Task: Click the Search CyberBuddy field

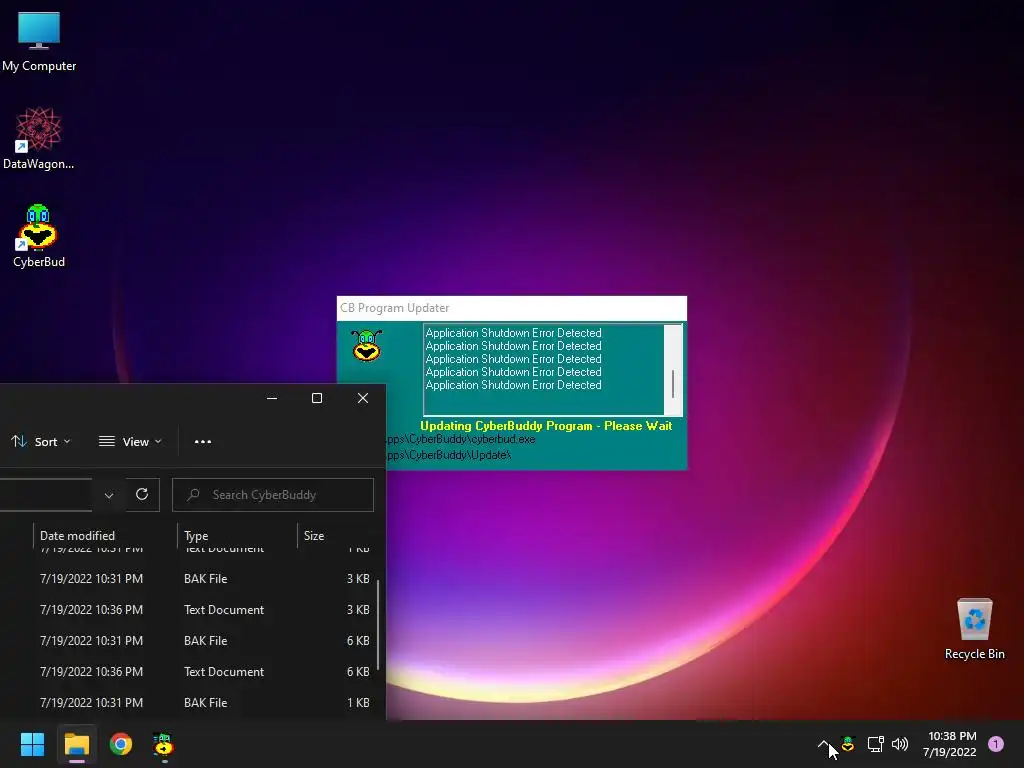Action: [x=273, y=495]
